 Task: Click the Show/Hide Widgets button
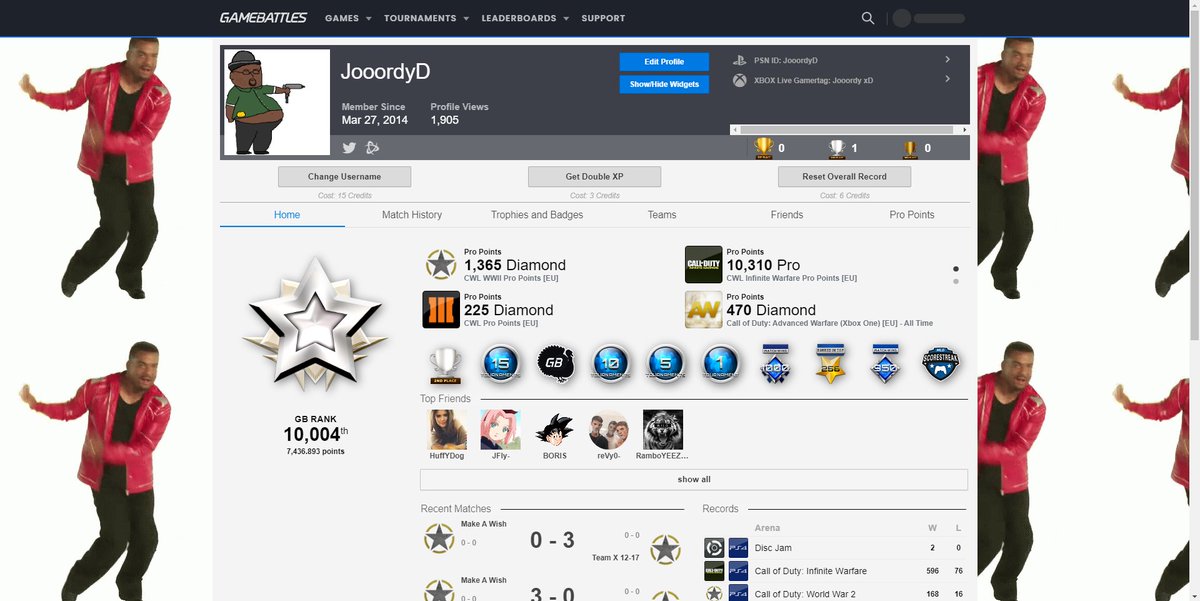664,85
